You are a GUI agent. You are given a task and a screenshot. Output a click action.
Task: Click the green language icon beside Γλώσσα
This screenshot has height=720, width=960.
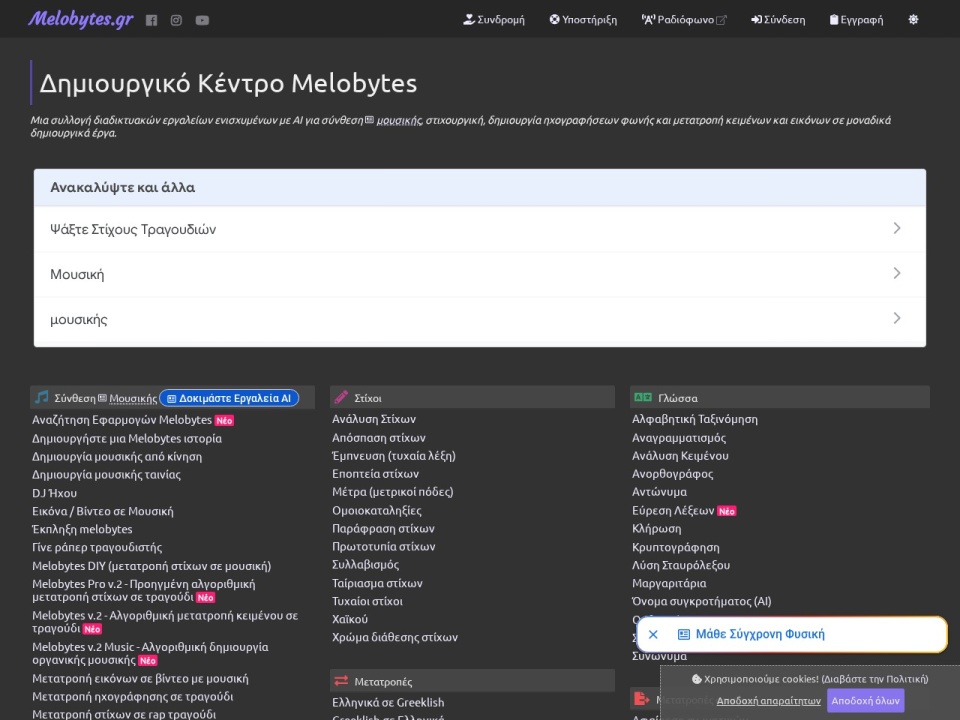pos(643,397)
